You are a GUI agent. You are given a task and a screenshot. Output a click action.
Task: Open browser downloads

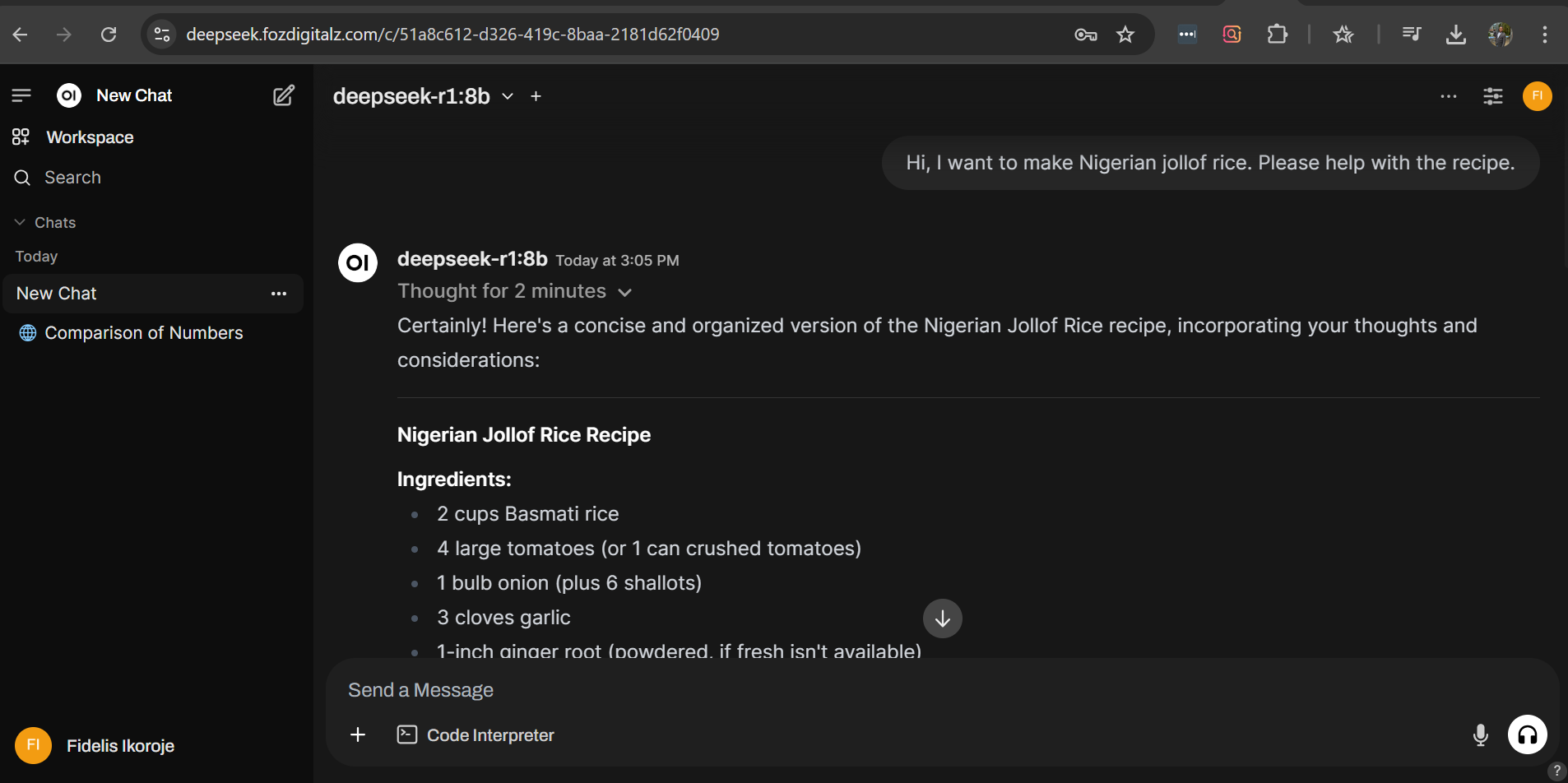pyautogui.click(x=1456, y=35)
